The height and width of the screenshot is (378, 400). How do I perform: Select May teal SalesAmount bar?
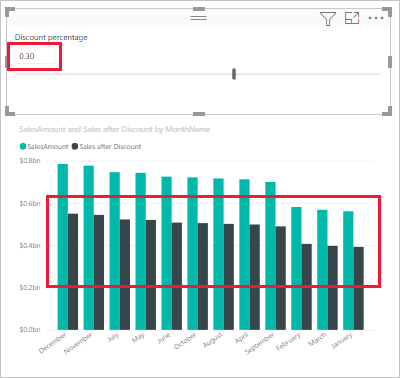(x=141, y=251)
